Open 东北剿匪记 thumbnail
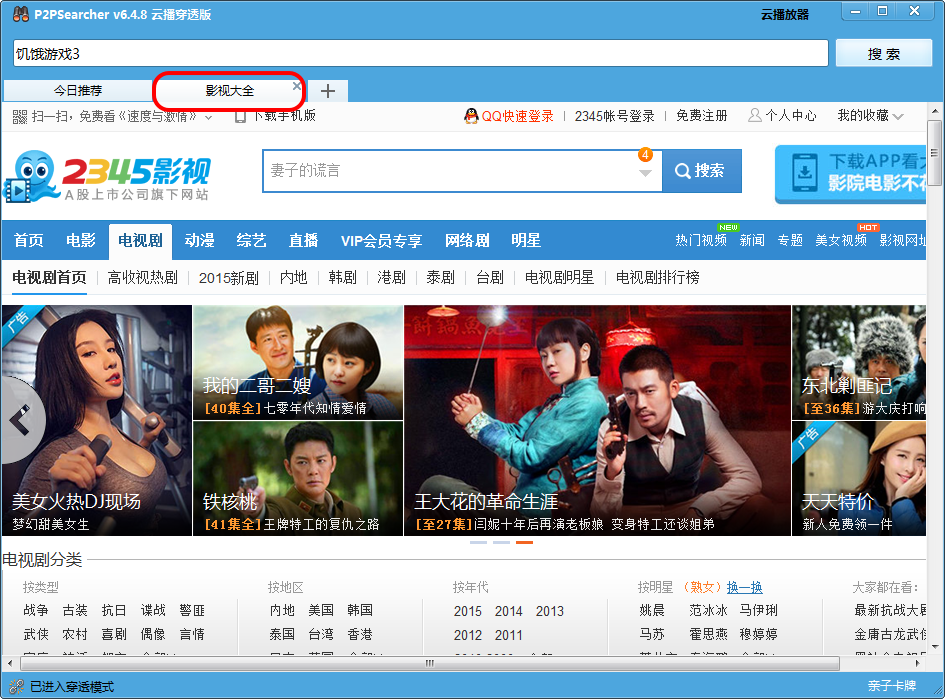This screenshot has width=945, height=699. tap(859, 362)
